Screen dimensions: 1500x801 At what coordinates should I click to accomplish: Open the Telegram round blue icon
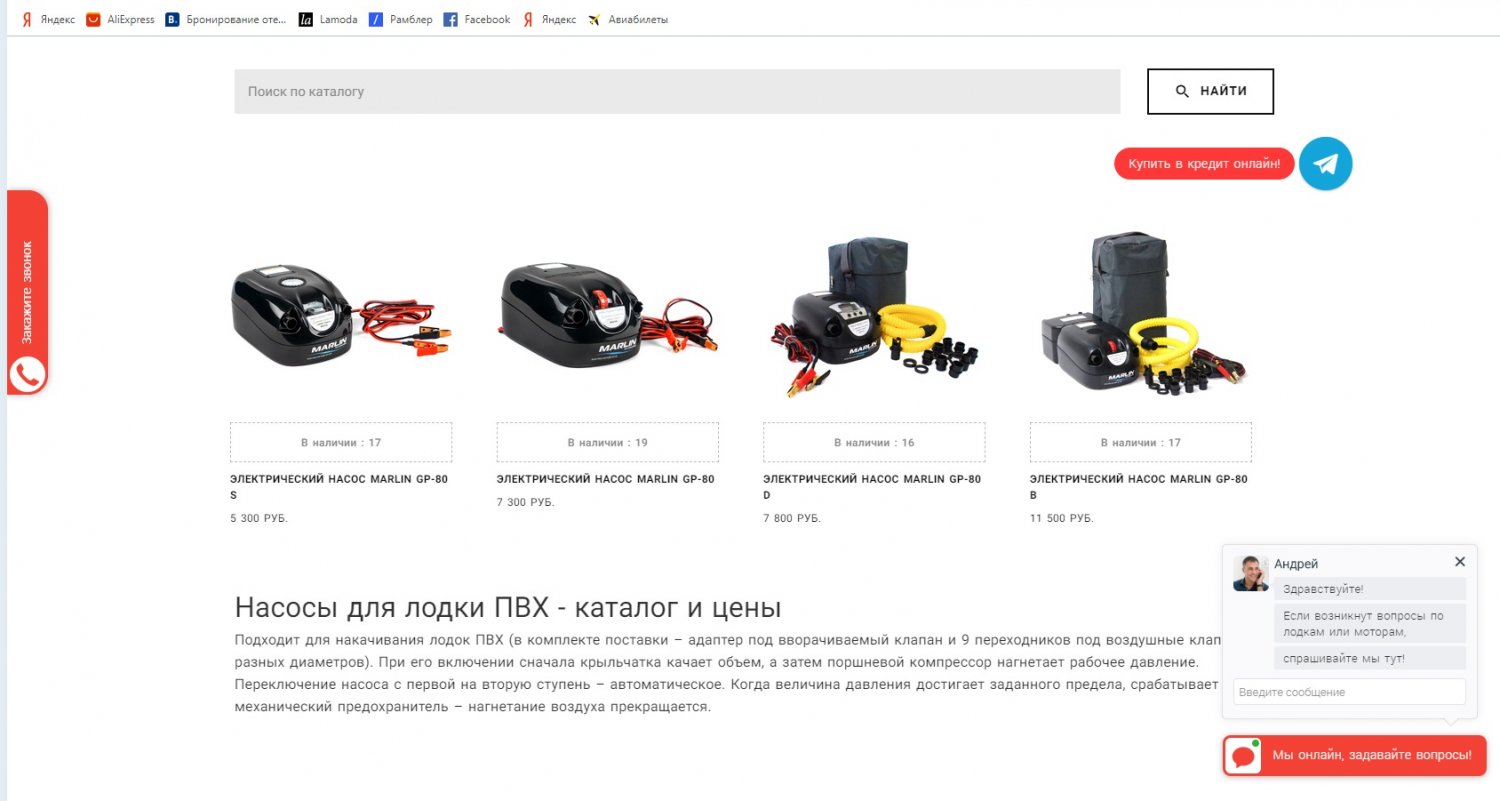click(1325, 163)
